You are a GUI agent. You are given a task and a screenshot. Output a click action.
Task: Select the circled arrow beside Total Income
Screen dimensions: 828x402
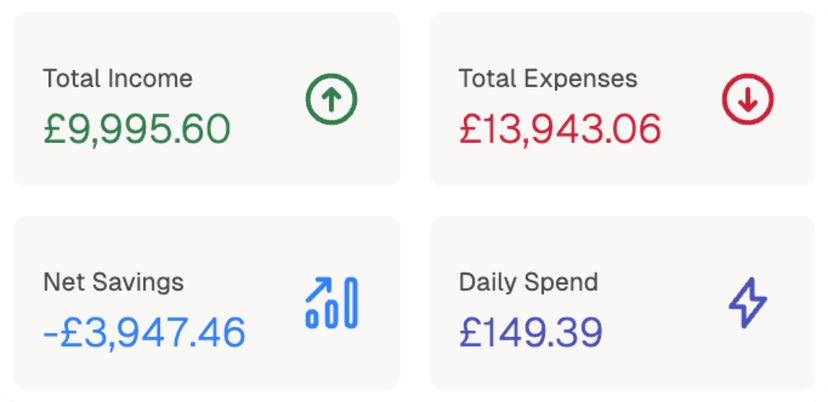pyautogui.click(x=331, y=99)
